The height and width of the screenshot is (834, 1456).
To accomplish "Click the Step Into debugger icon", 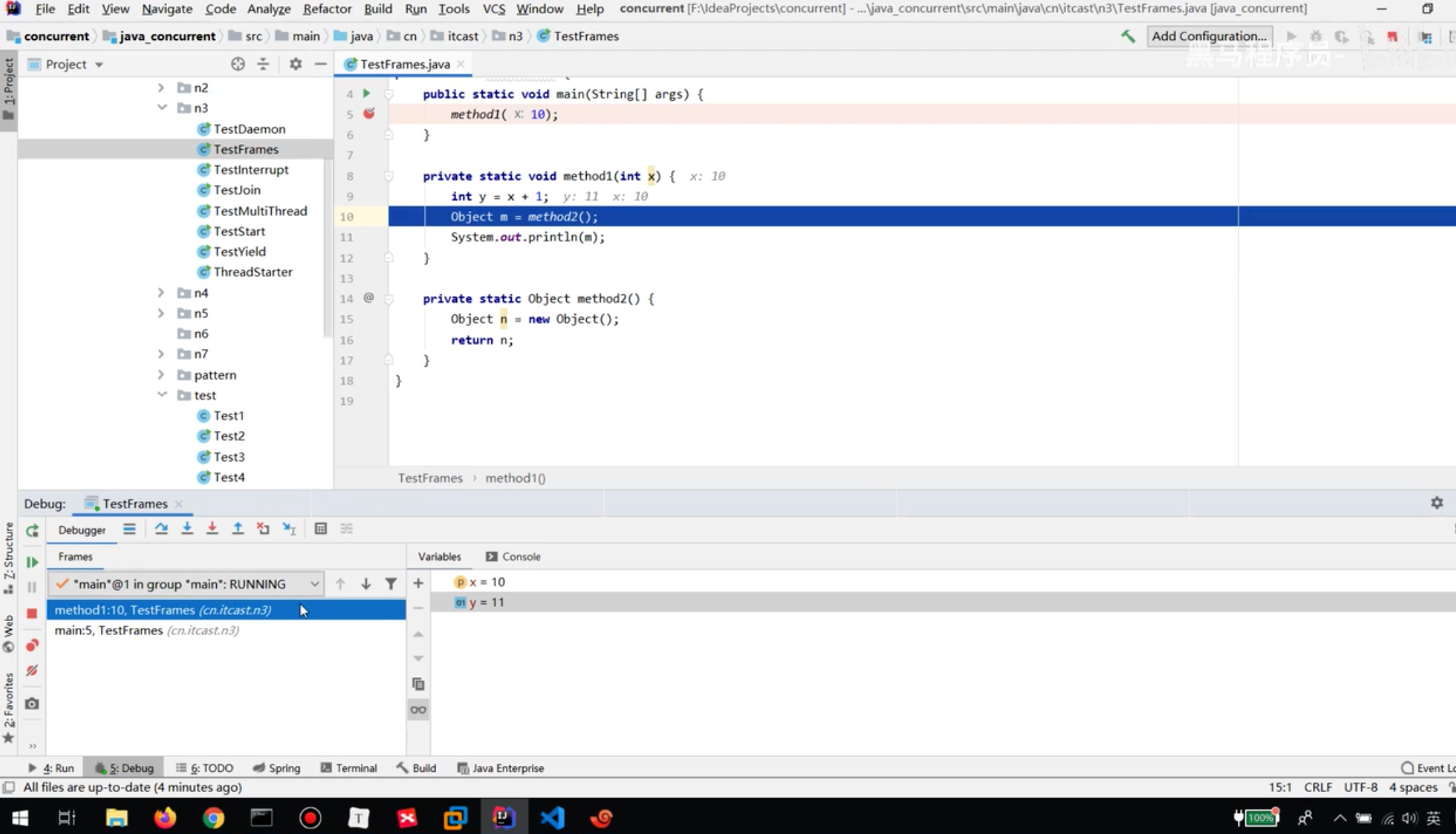I will [187, 528].
